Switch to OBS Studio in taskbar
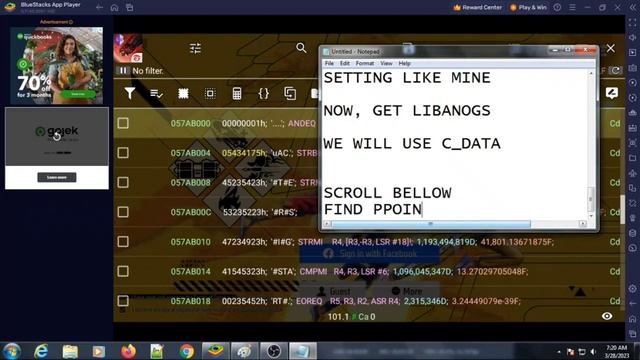 [273, 351]
